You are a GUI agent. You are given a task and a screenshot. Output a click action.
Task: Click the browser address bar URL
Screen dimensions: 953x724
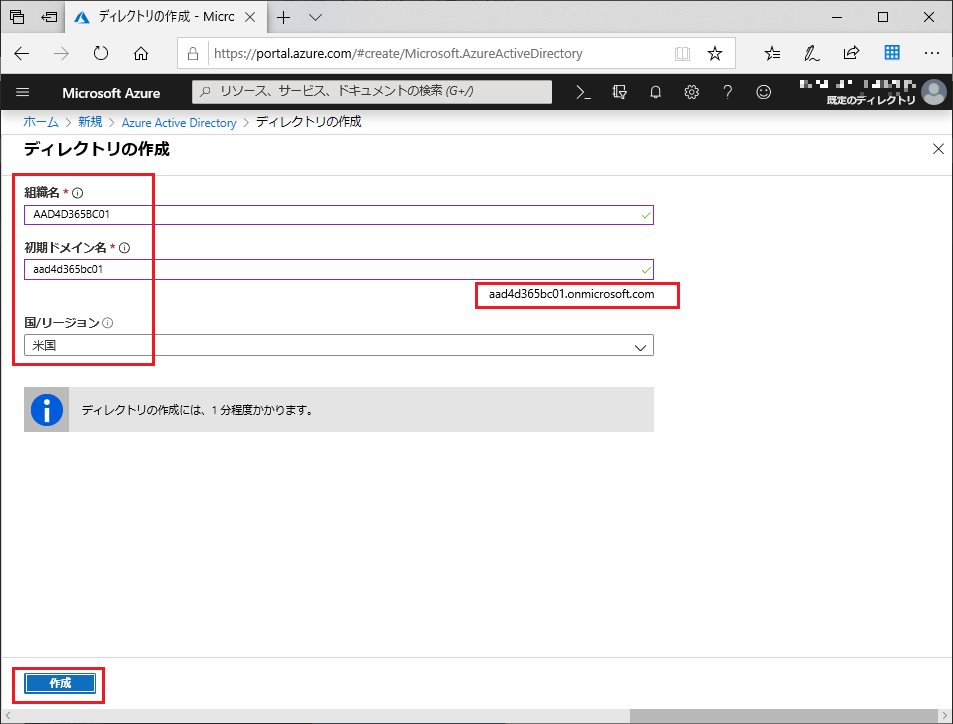click(x=398, y=53)
